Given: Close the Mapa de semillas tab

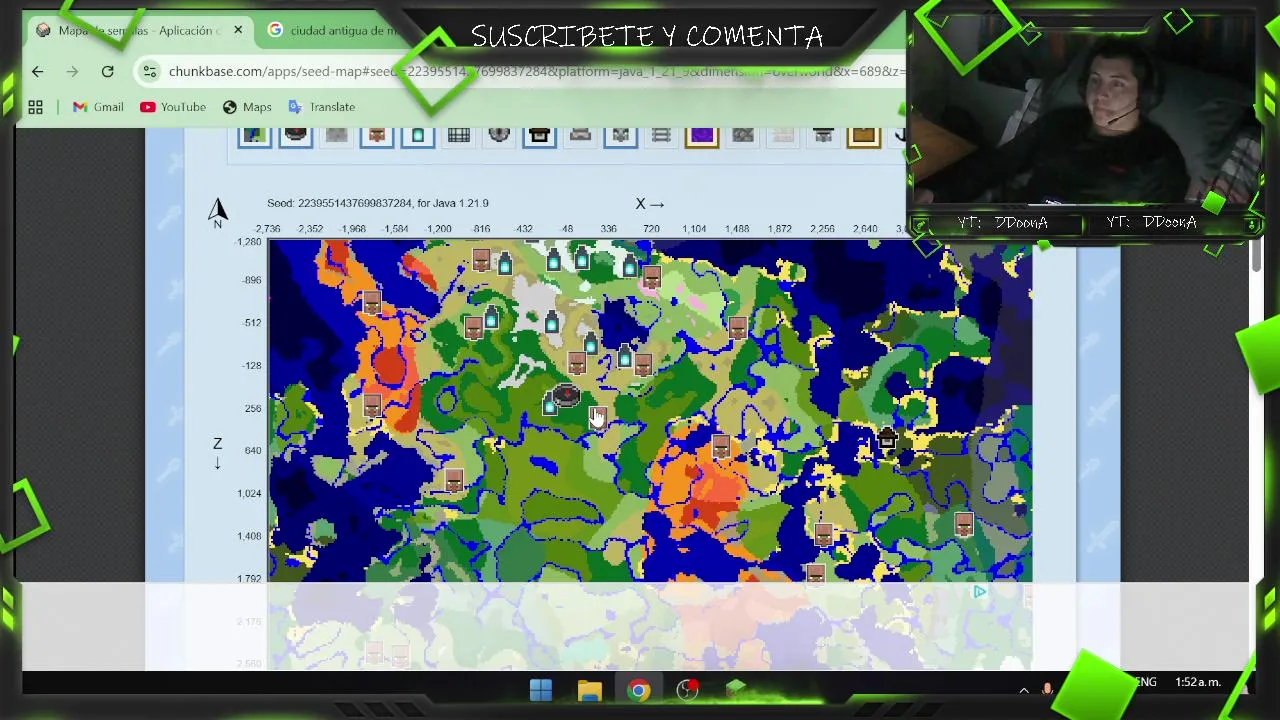Looking at the screenshot, I should (x=238, y=30).
